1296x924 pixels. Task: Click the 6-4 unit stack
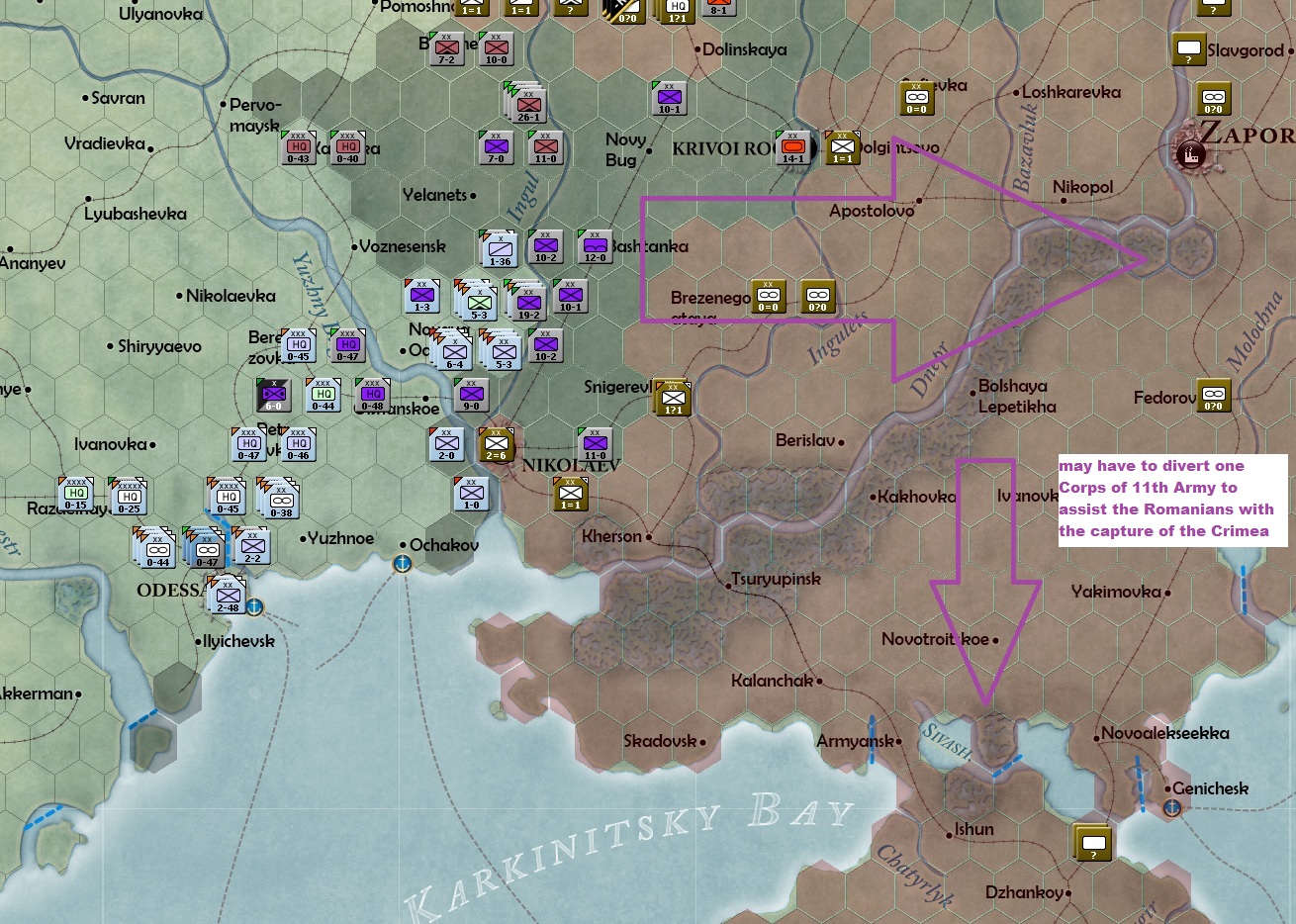(x=453, y=350)
